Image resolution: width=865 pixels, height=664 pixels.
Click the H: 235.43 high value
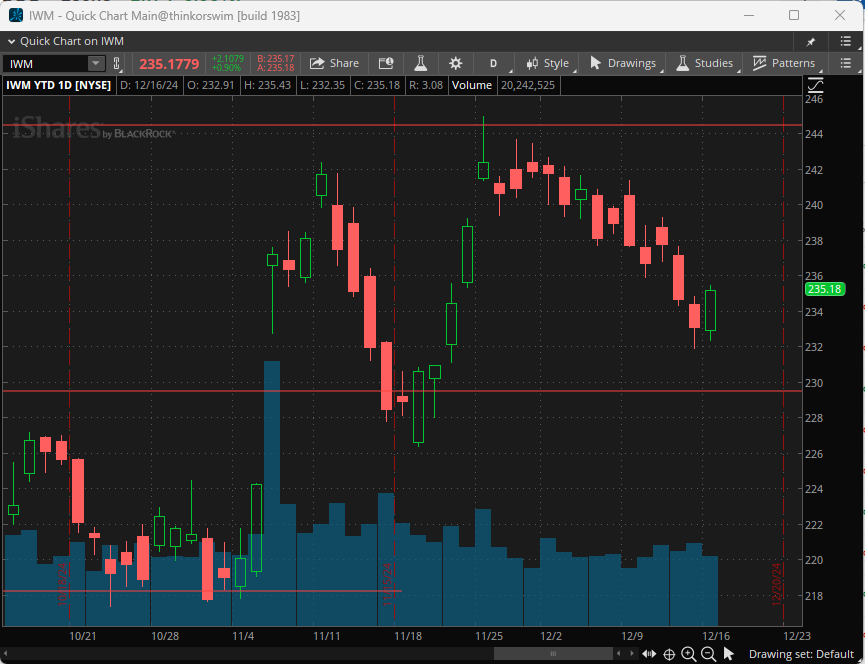268,85
